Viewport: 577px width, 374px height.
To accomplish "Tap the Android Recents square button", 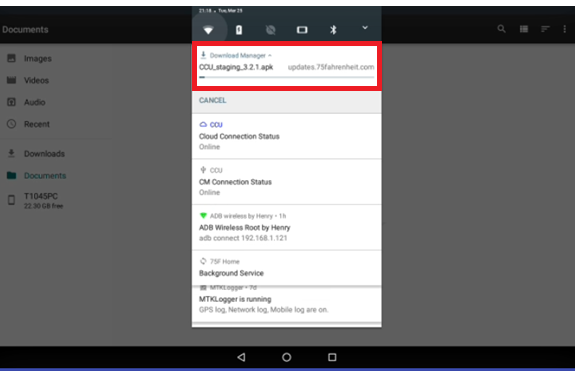I will point(332,357).
